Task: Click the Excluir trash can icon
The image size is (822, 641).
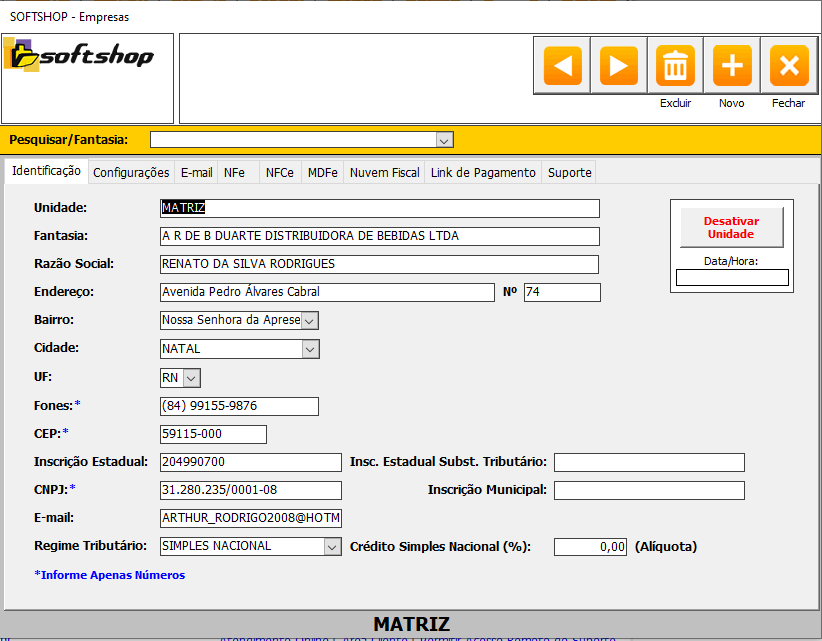Action: pyautogui.click(x=676, y=66)
